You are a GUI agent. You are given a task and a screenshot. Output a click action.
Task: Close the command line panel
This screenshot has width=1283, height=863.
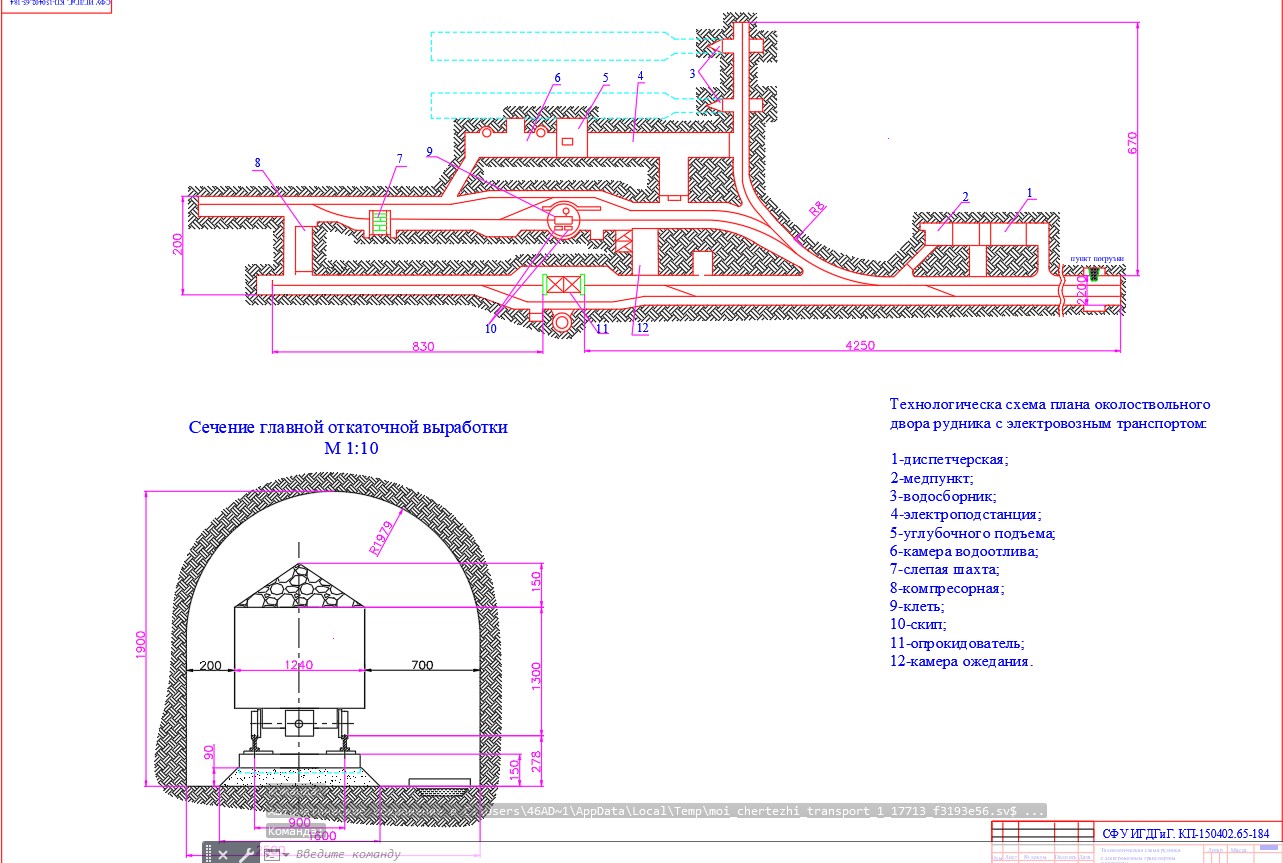pos(223,854)
